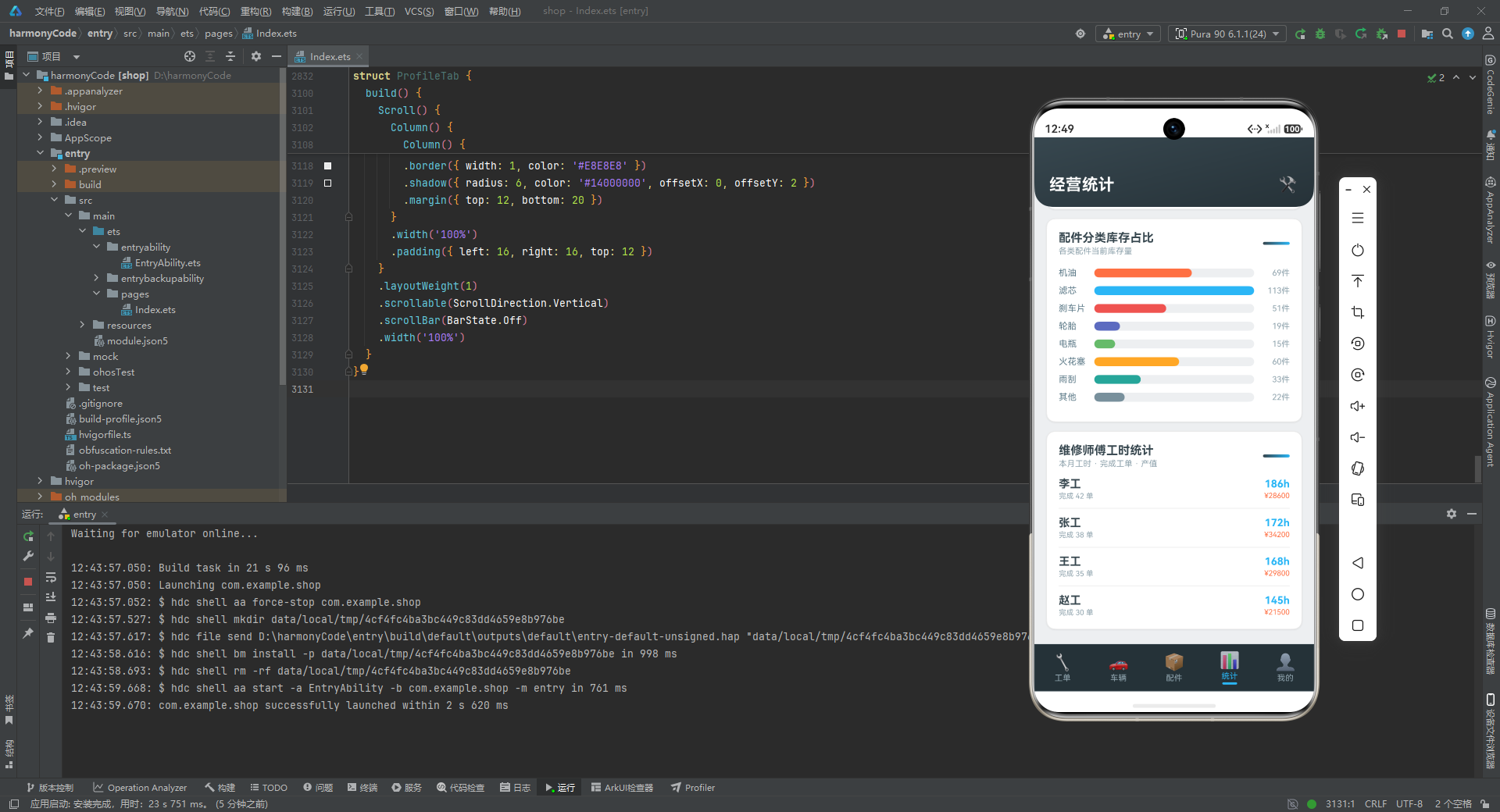Open the TODO tool window button
Image resolution: width=1500 pixels, height=812 pixels.
[x=269, y=787]
